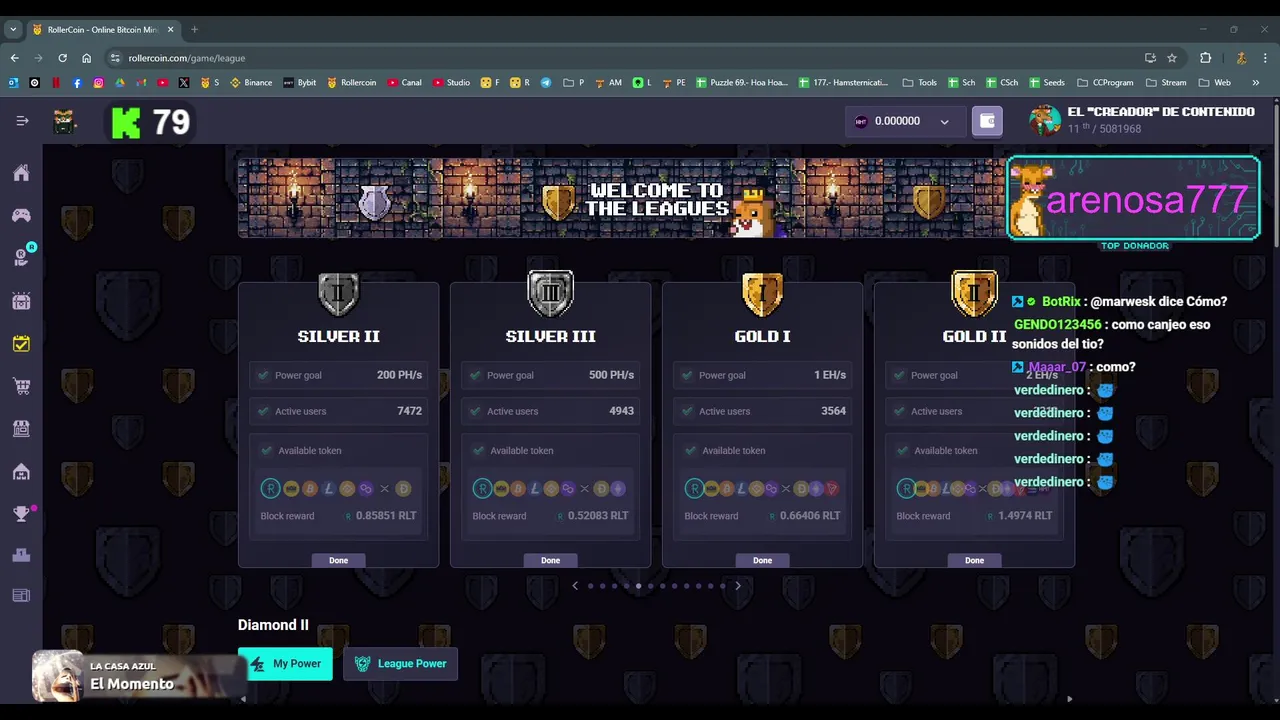Screen dimensions: 1280x720
Task: Open the P bookmark folder
Action: (x=574, y=83)
